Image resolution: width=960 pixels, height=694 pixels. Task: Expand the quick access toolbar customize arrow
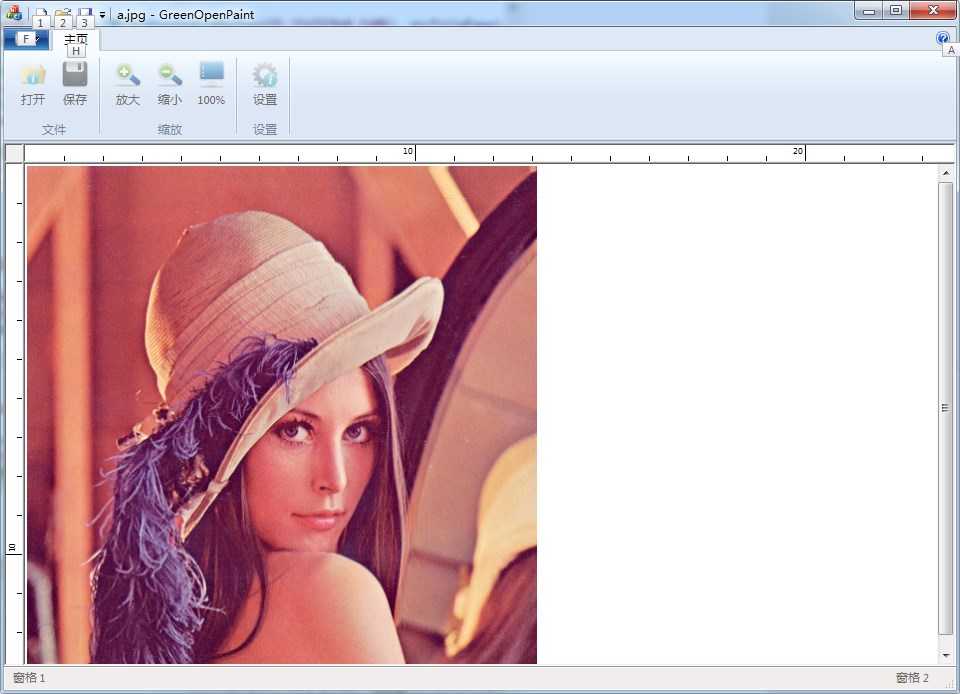[x=102, y=14]
